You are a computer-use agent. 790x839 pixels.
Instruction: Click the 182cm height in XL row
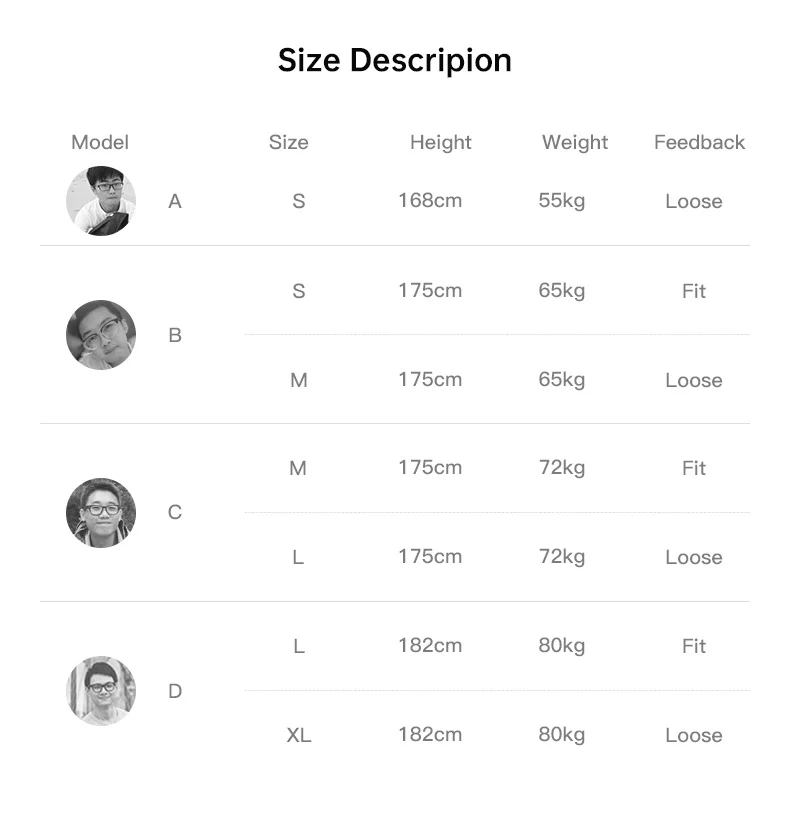point(430,734)
